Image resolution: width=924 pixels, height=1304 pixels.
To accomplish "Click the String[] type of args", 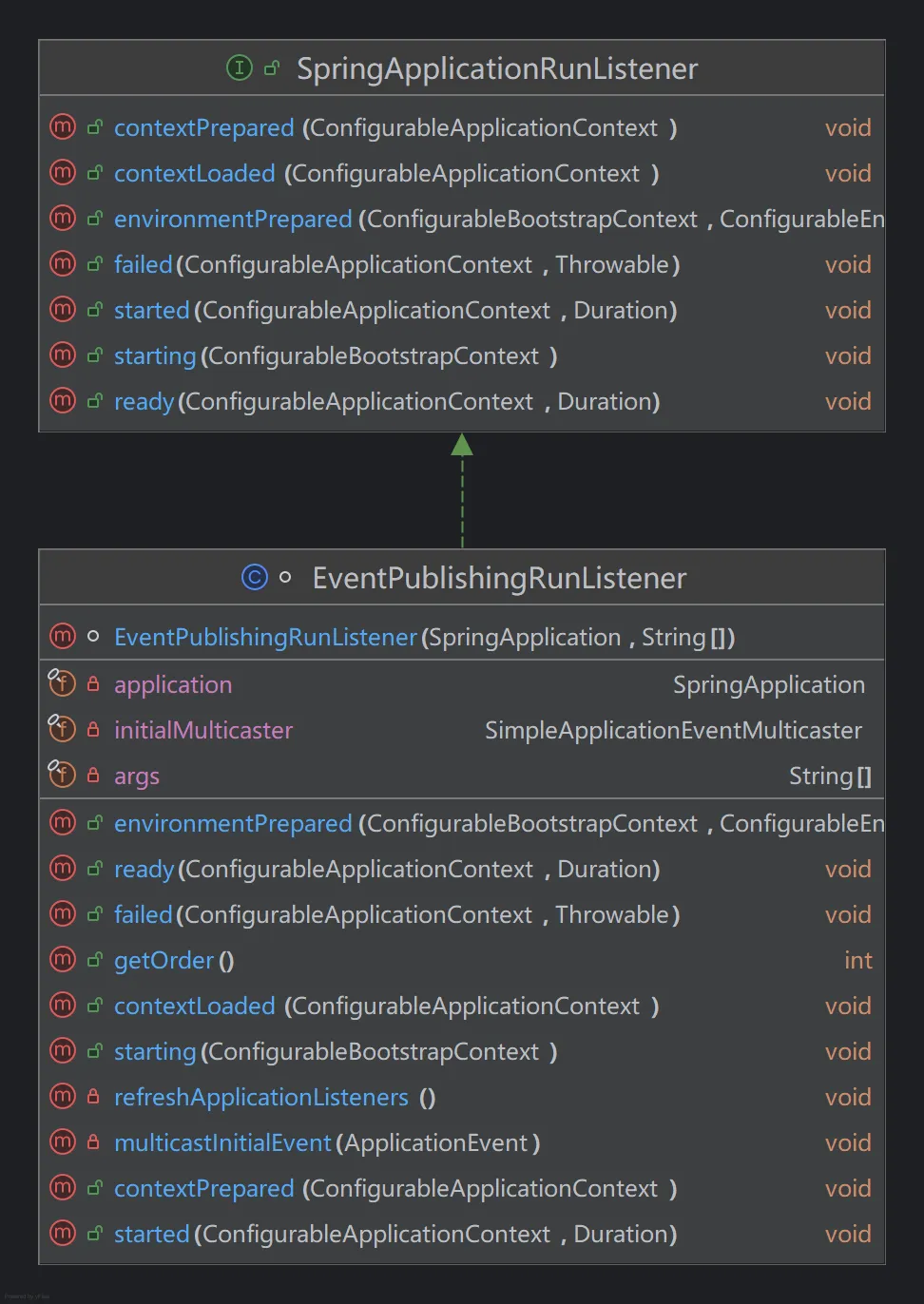I will coord(831,777).
